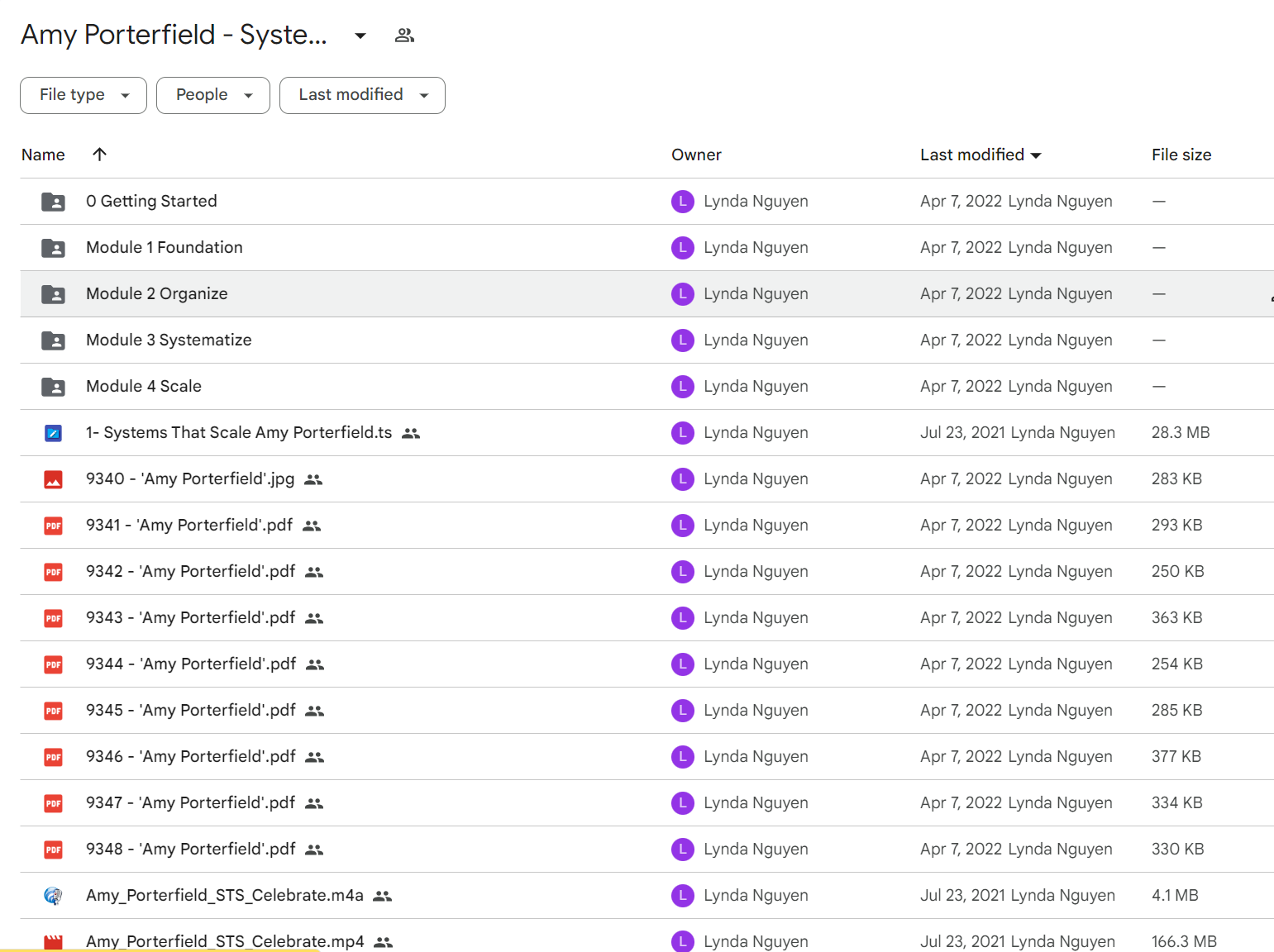Viewport: 1274px width, 952px height.
Task: Click the shared people icon beside title
Action: (x=404, y=36)
